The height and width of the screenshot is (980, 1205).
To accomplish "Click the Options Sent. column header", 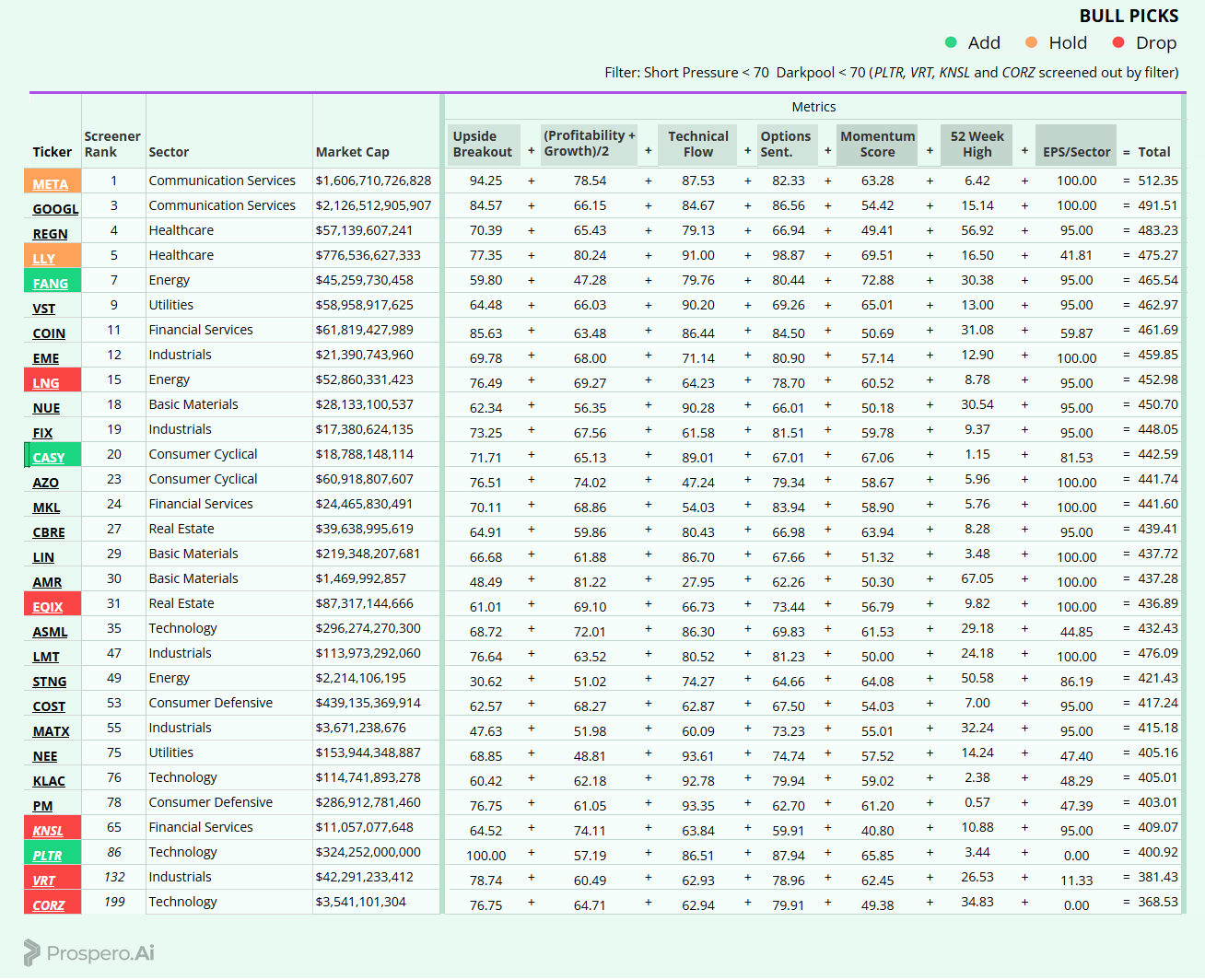I will (x=786, y=145).
